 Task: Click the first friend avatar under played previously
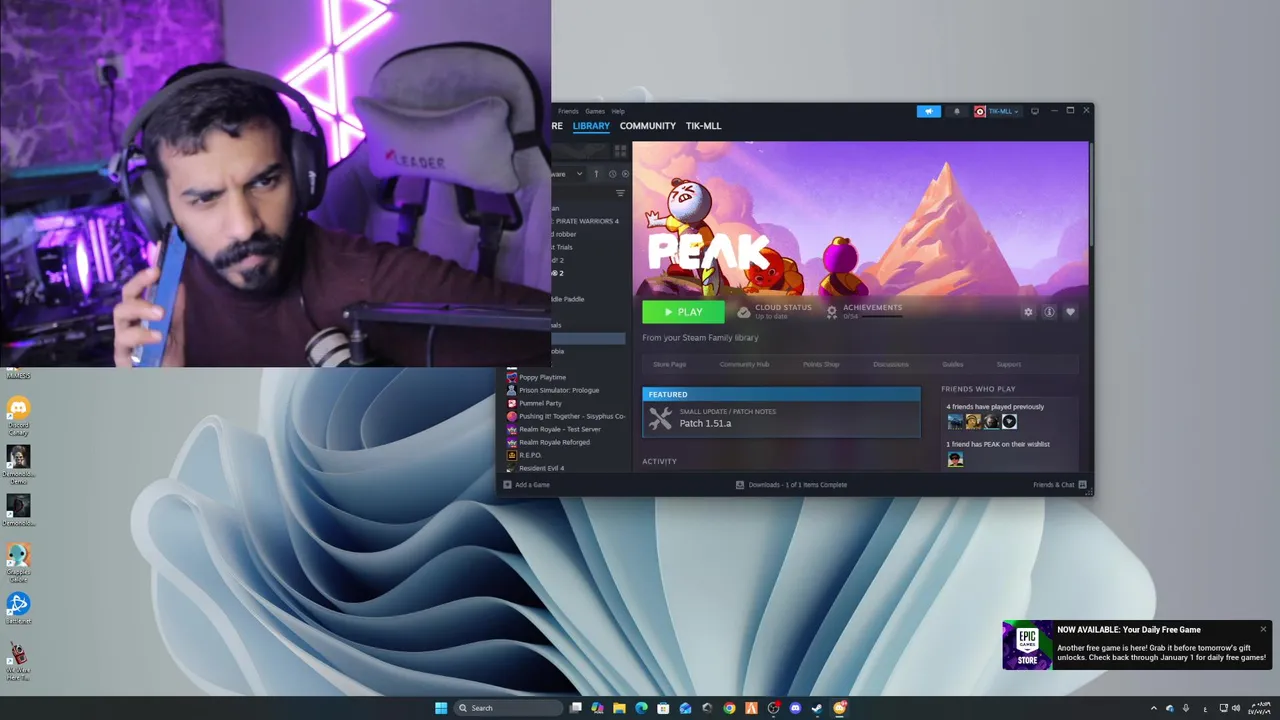pyautogui.click(x=955, y=422)
